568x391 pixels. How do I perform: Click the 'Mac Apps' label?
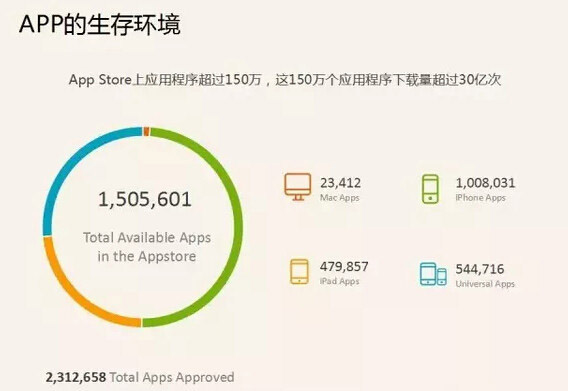pyautogui.click(x=340, y=198)
